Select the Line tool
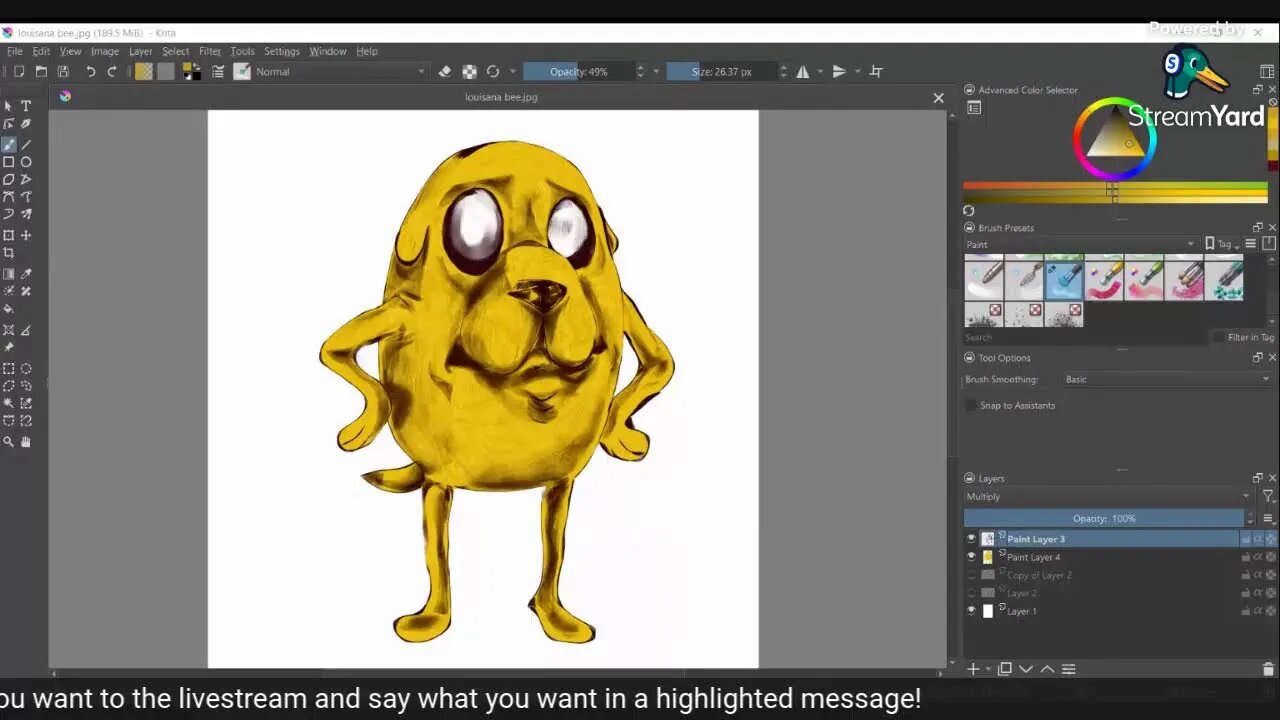This screenshot has width=1280, height=720. point(26,145)
